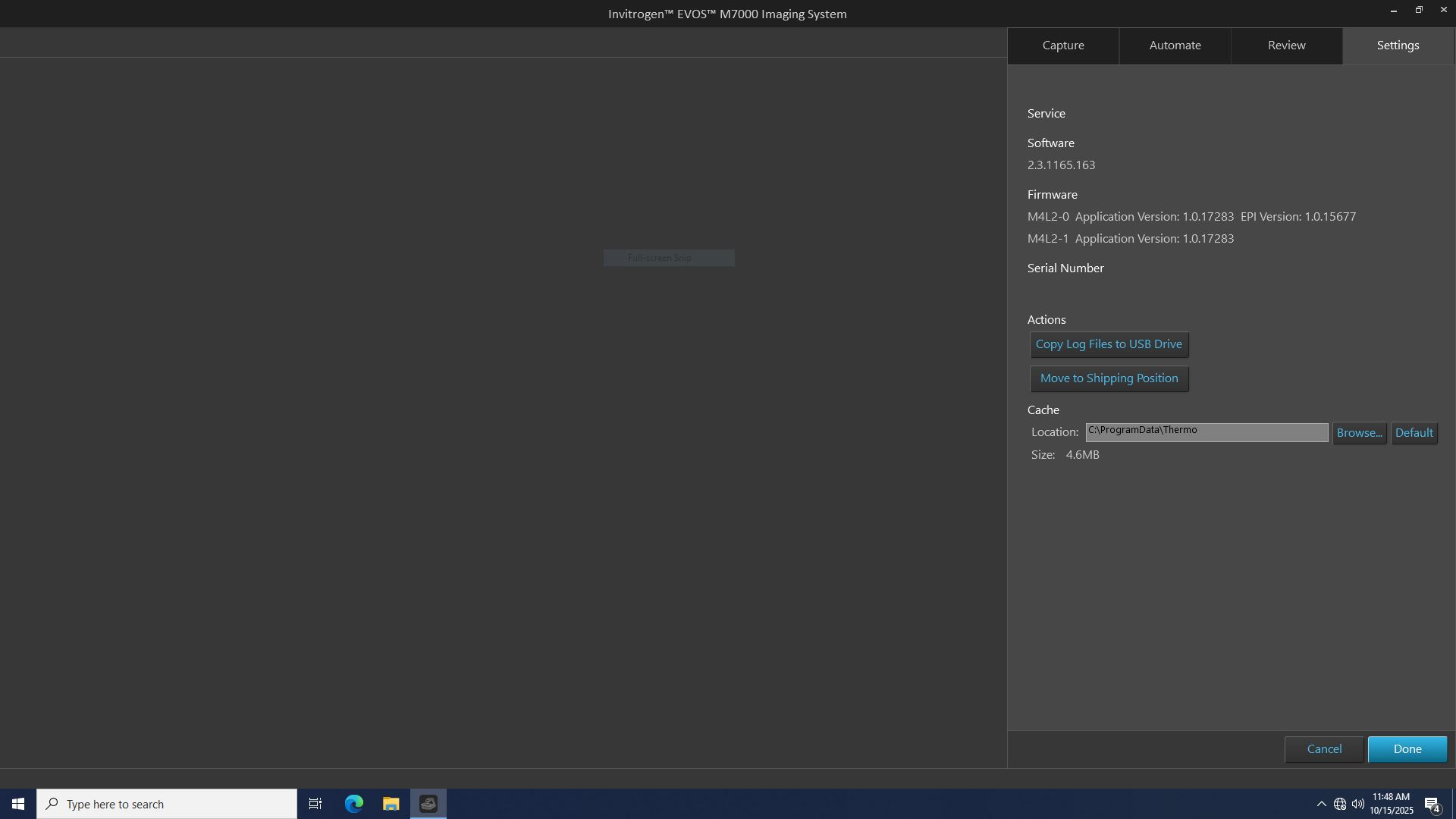Show hidden system tray icons
Screen dimensions: 1456x819
tap(1320, 804)
